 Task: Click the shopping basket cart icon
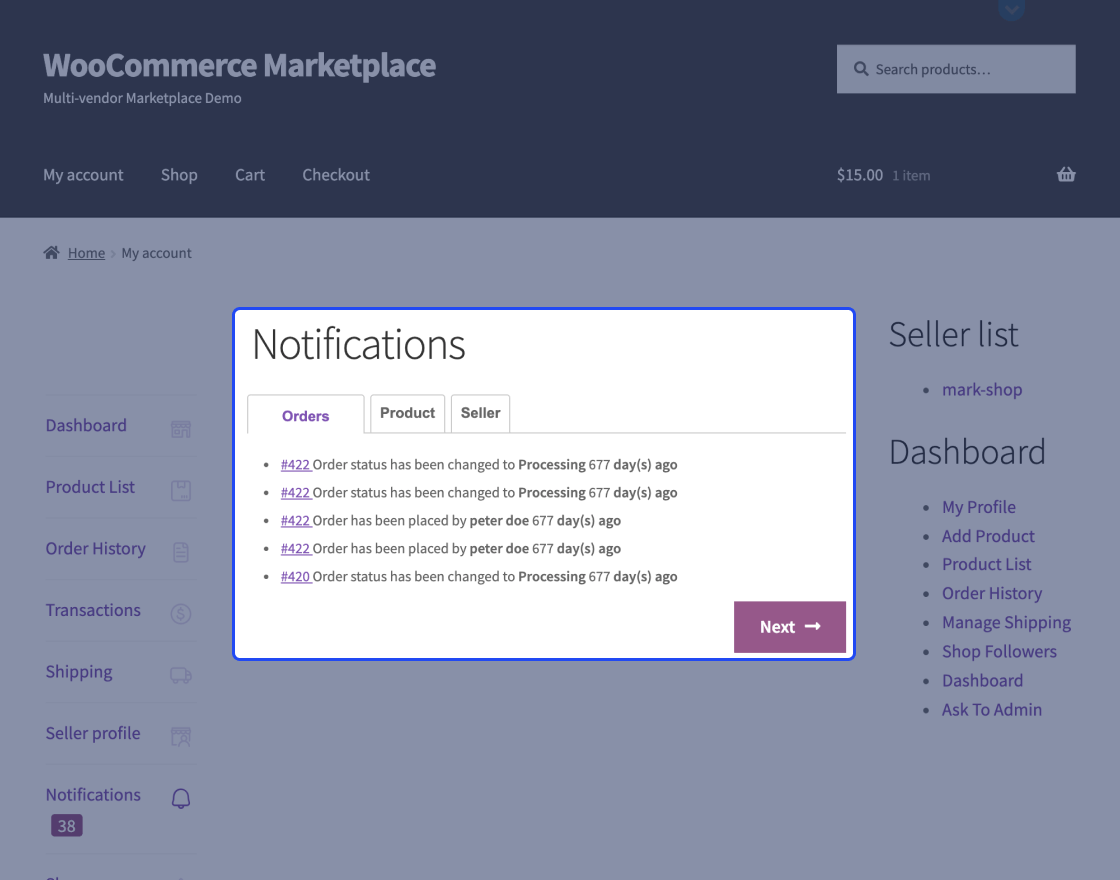coord(1066,174)
